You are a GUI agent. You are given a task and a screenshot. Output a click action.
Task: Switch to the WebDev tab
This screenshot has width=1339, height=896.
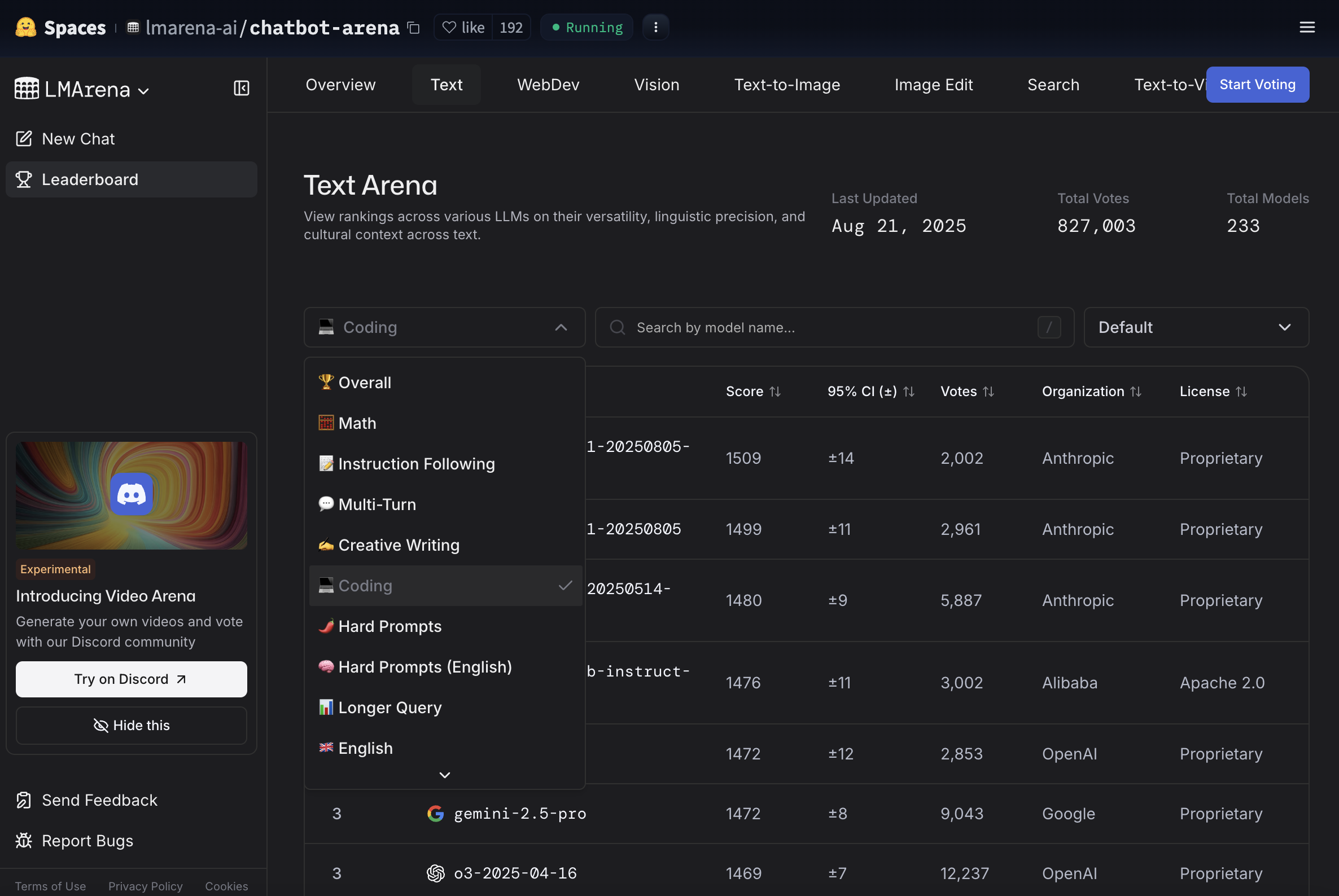548,85
